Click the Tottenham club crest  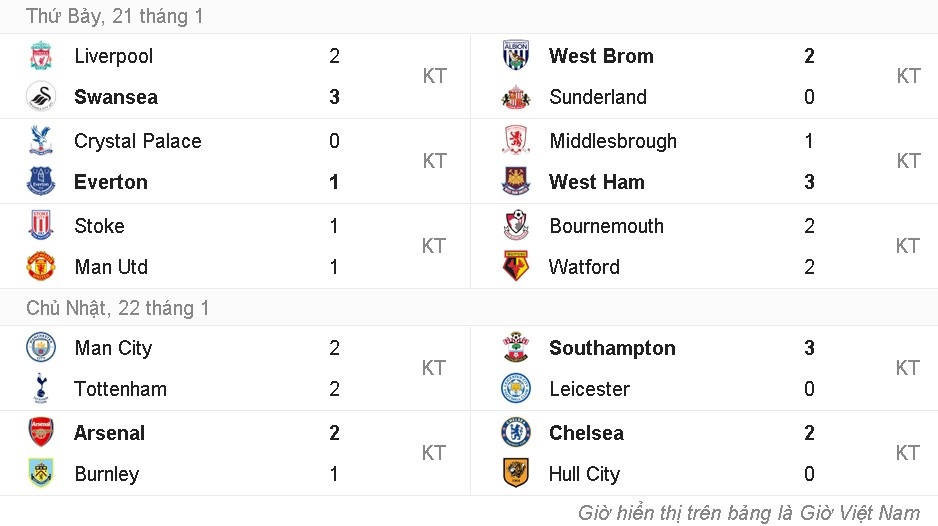(41, 389)
